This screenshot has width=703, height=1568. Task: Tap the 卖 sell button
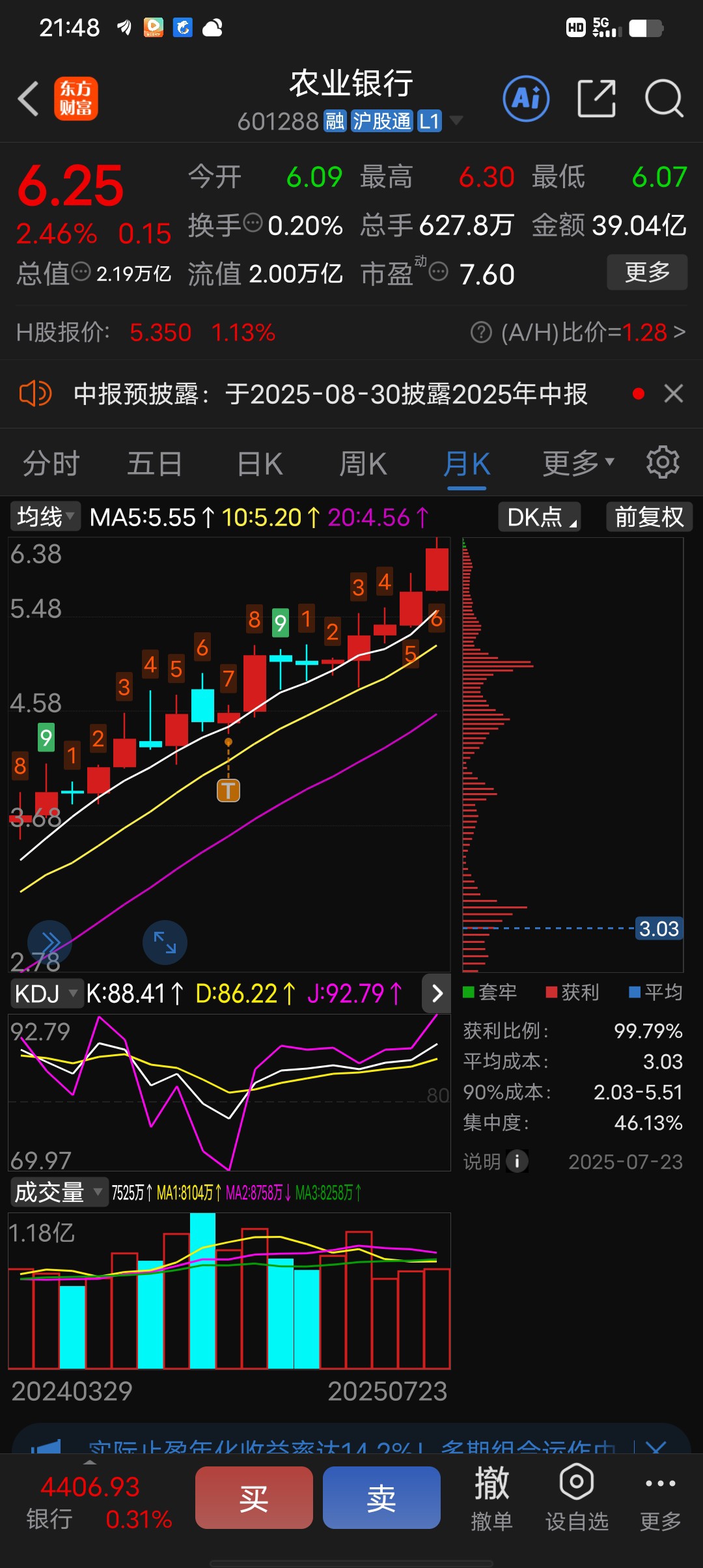(381, 1498)
